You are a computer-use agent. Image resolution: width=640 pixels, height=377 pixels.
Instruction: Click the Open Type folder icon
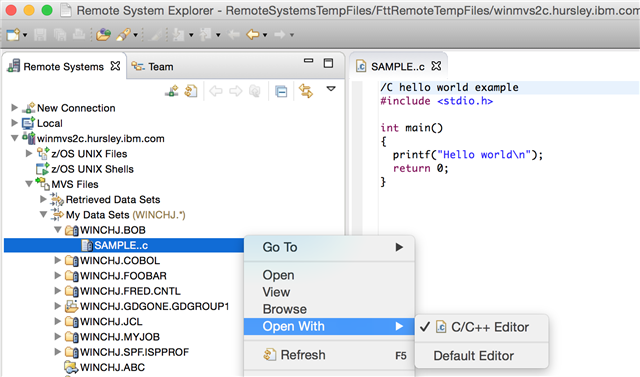103,35
